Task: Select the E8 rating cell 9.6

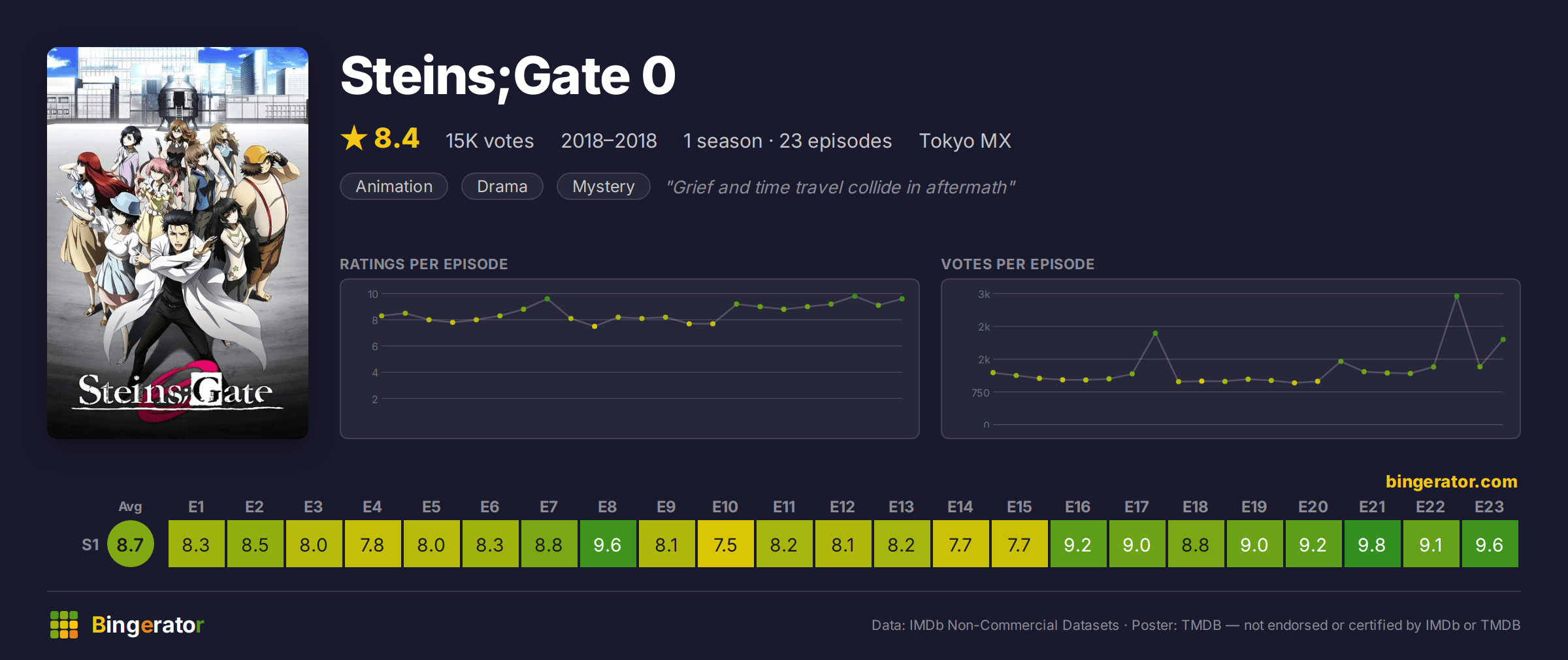Action: coord(608,544)
